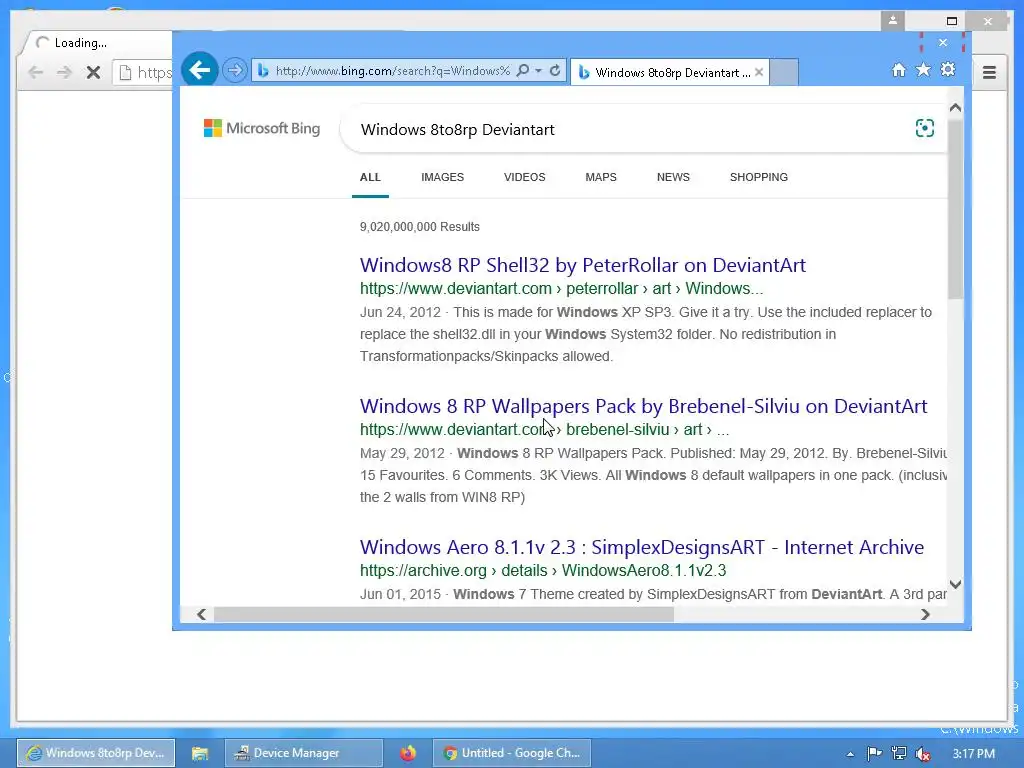Click the vertical scrollbar thumb in IE
Viewport: 1024px width, 768px height.
click(955, 209)
